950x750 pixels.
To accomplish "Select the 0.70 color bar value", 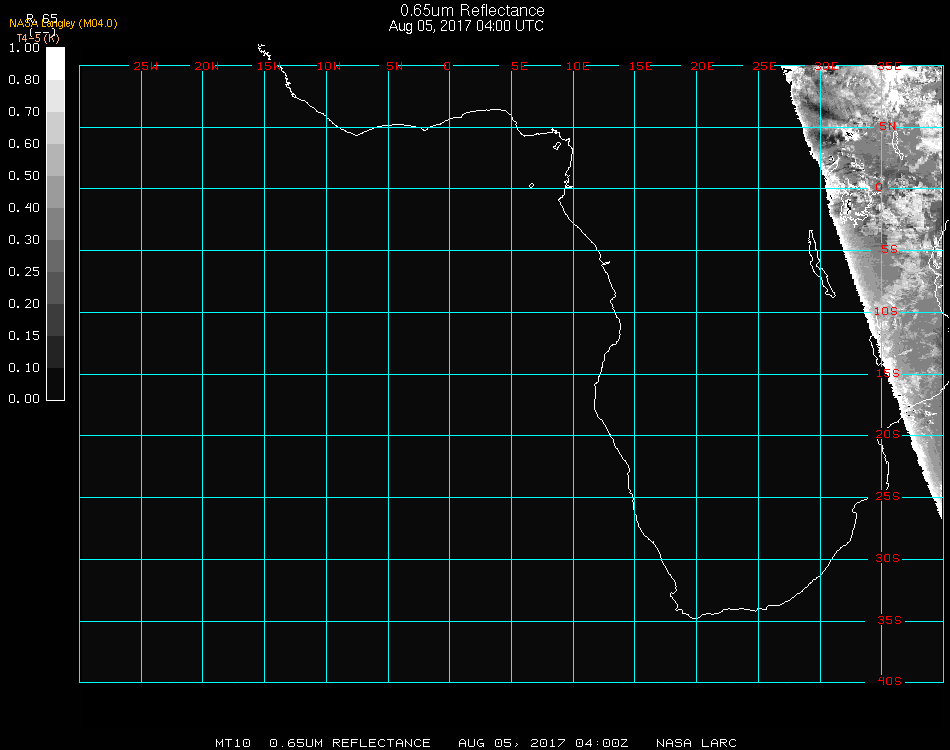I will click(24, 112).
